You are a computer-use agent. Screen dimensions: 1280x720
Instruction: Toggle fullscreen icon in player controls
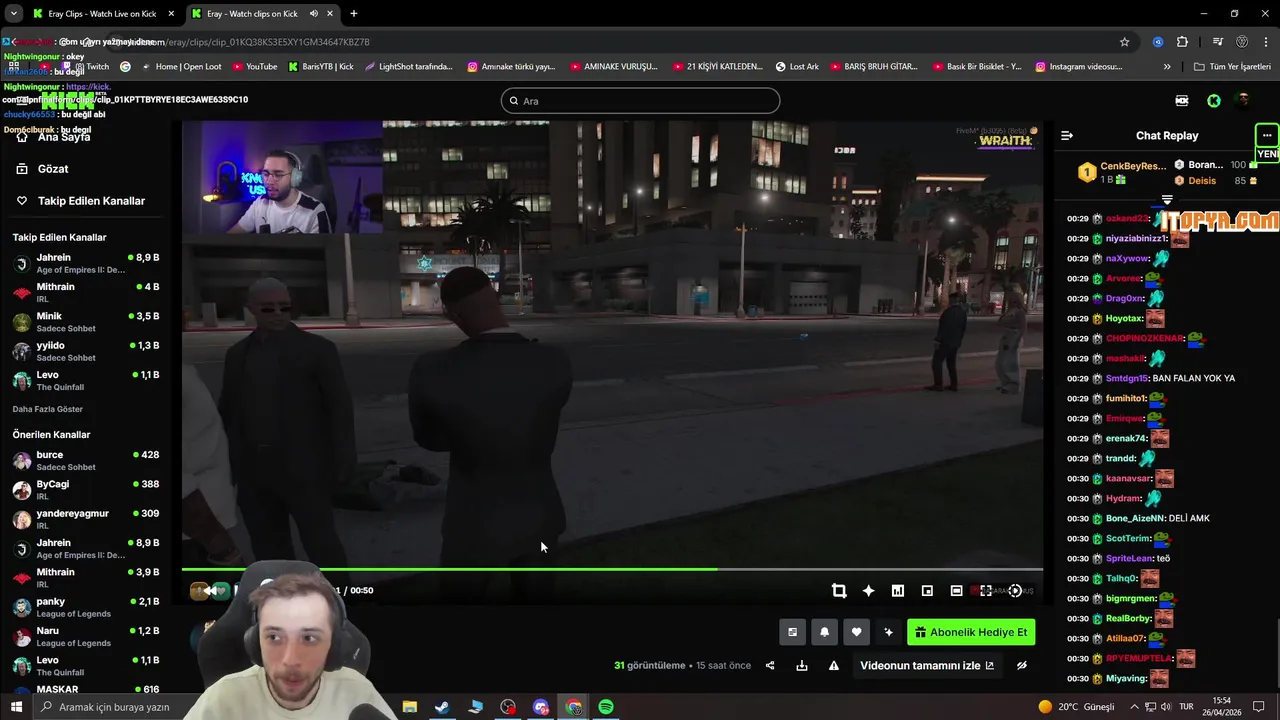[986, 591]
